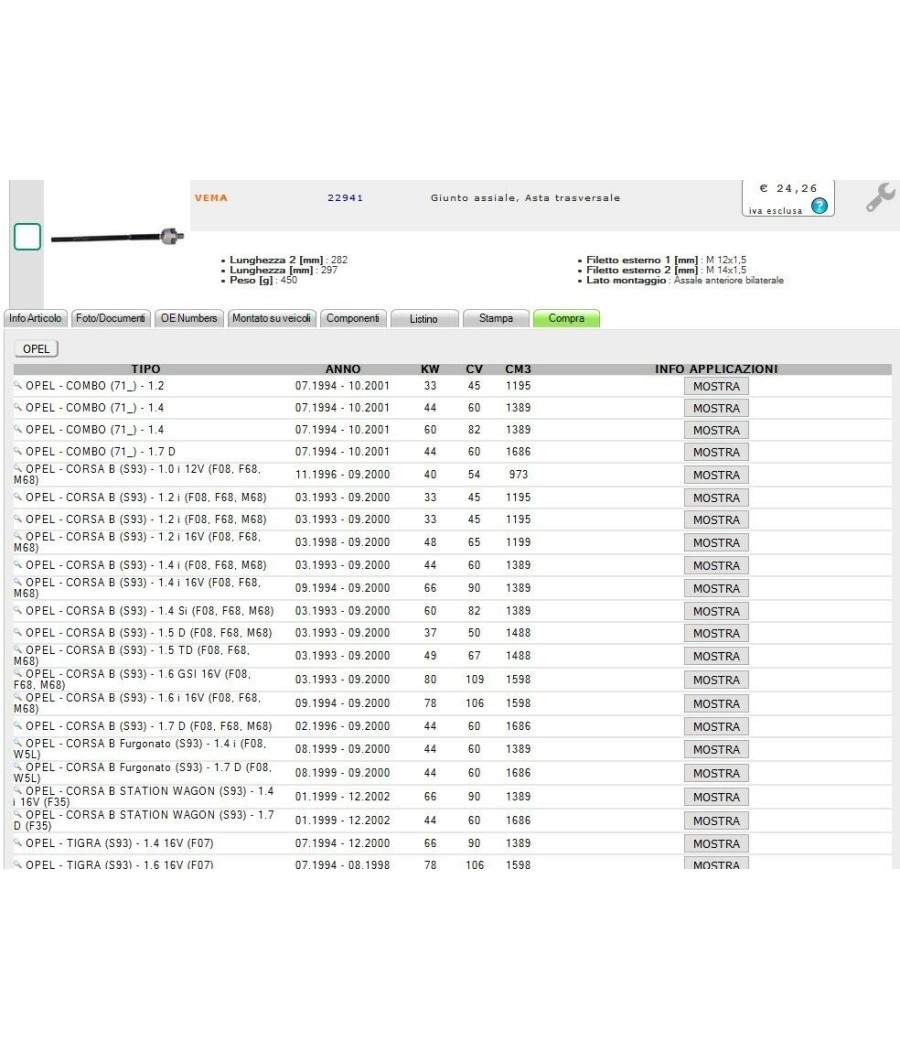Image resolution: width=900 pixels, height=1050 pixels.
Task: Show applications for CORSA B 1.5 D
Action: pos(717,633)
